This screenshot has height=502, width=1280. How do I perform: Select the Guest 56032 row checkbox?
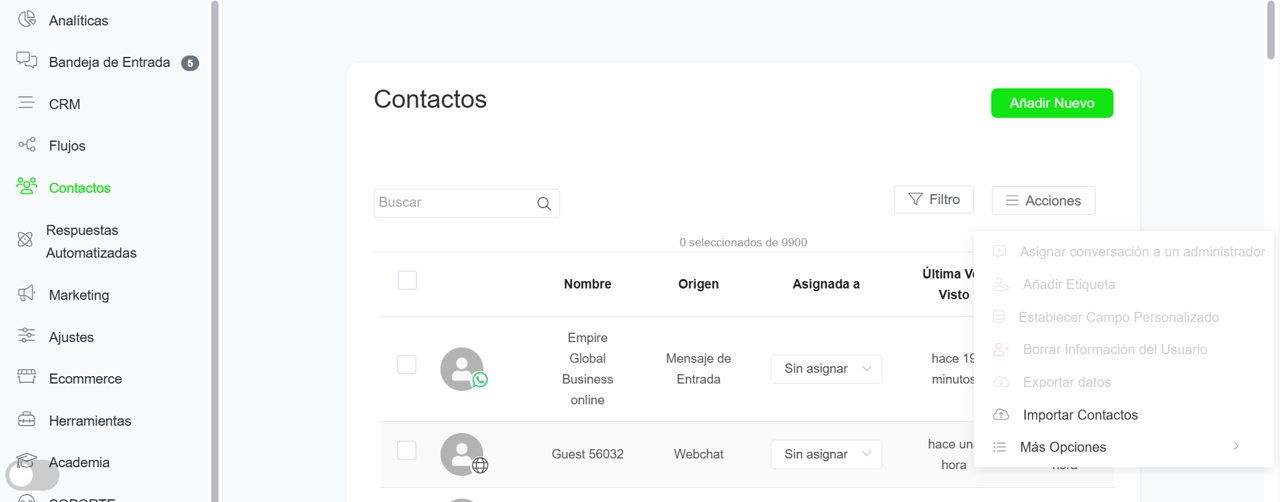tap(407, 451)
